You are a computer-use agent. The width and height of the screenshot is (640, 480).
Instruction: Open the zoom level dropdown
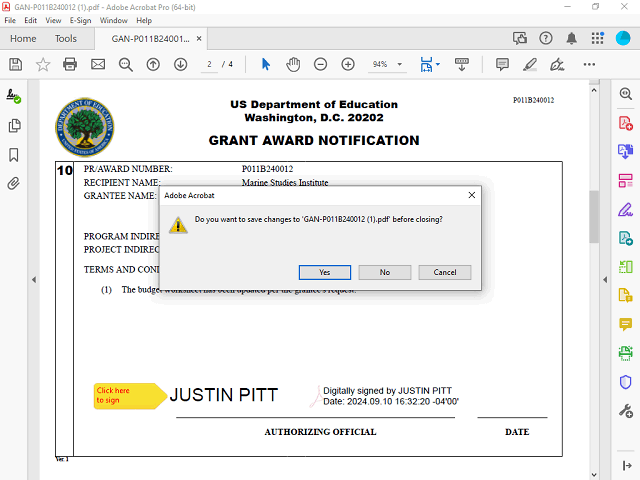[x=400, y=64]
